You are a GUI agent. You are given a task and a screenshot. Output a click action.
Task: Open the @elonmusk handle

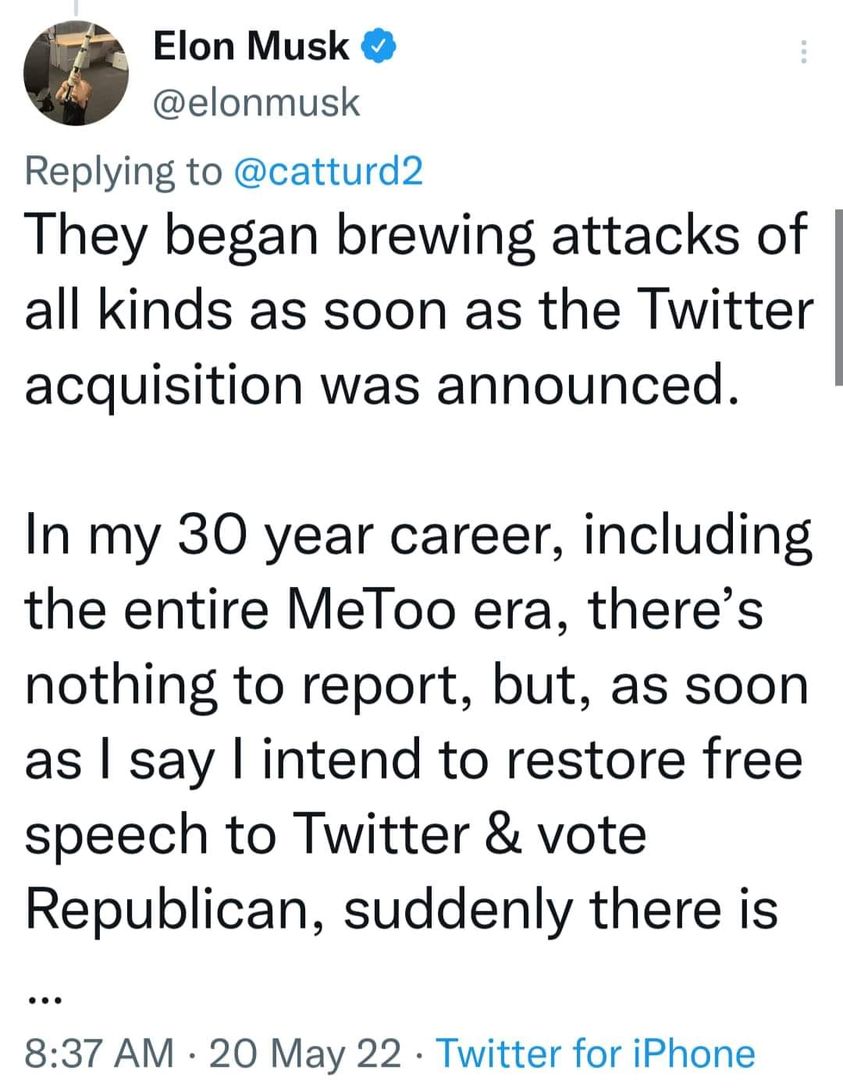(x=256, y=102)
